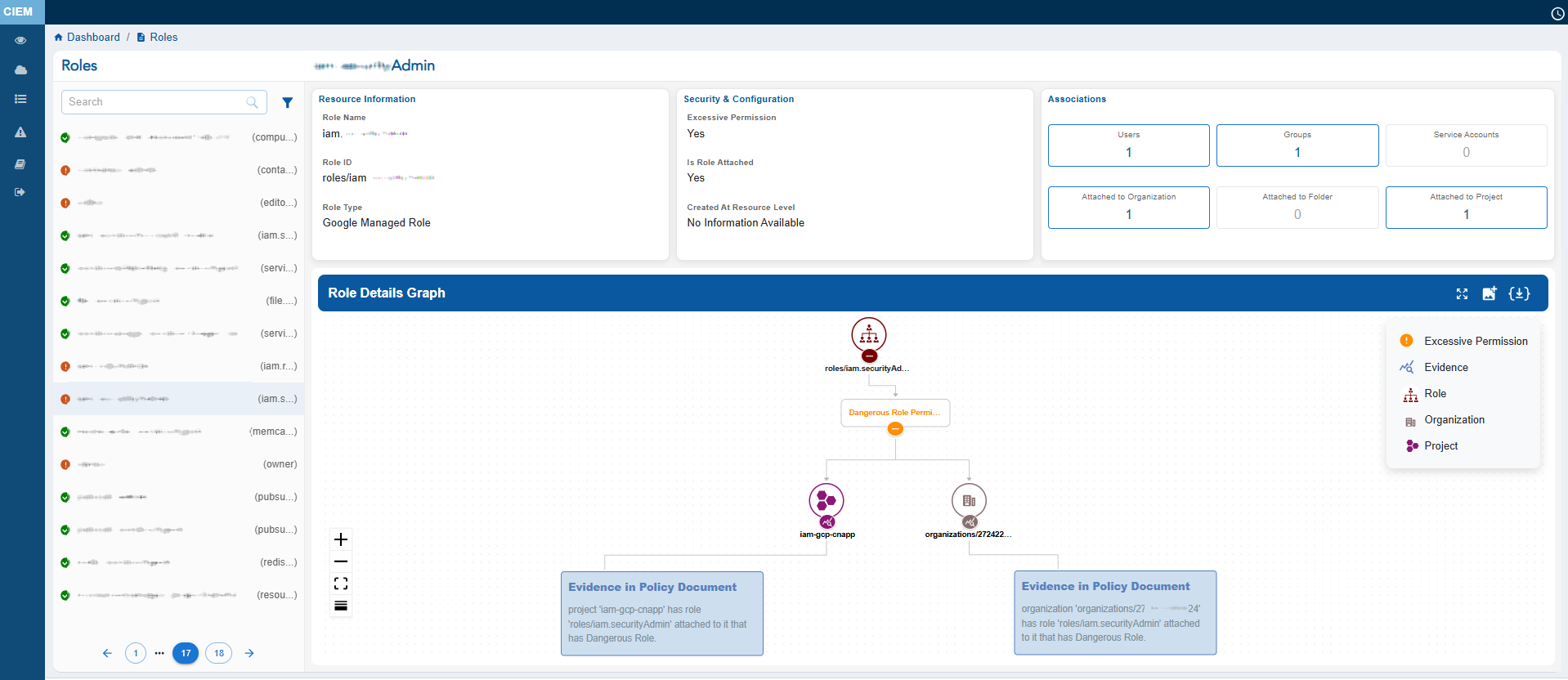Expand Role Details Graph to fullscreen
The width and height of the screenshot is (1568, 680).
1462,294
